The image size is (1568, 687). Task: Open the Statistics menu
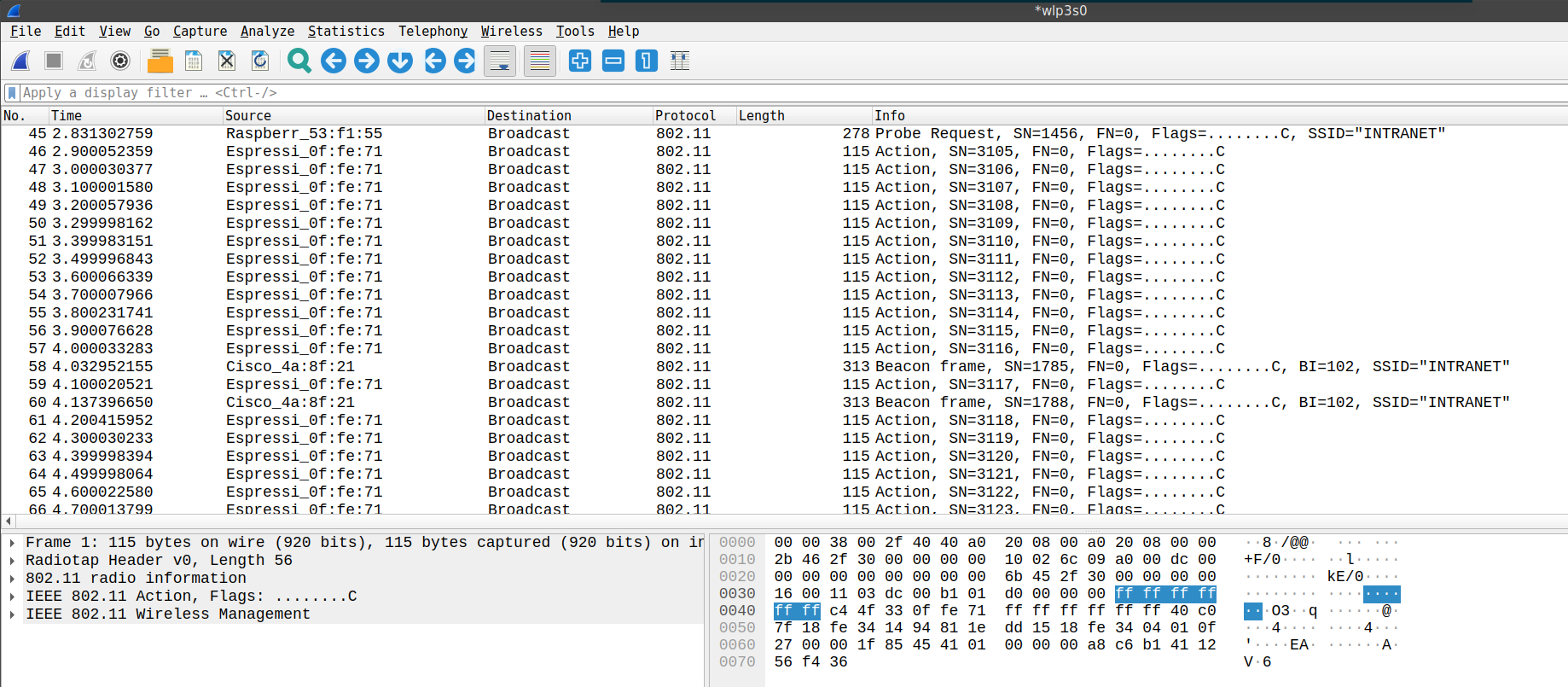[346, 31]
